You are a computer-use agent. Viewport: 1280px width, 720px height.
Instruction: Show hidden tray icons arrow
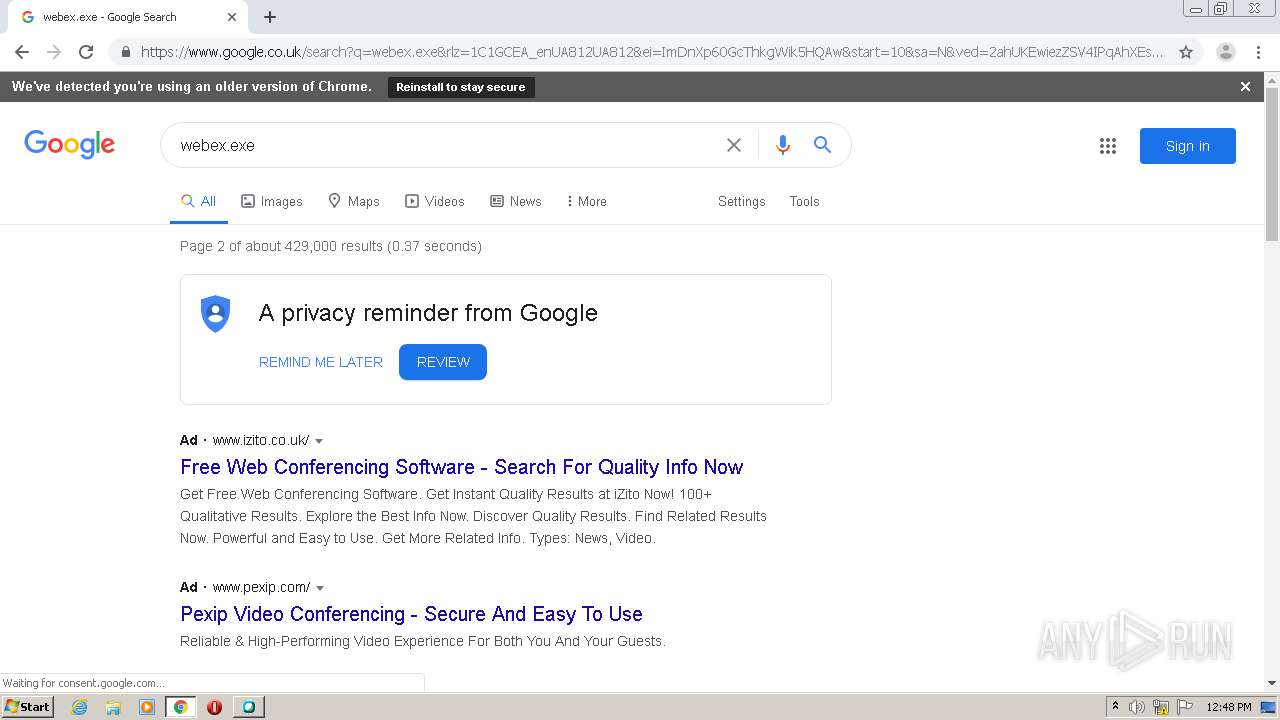(1115, 707)
